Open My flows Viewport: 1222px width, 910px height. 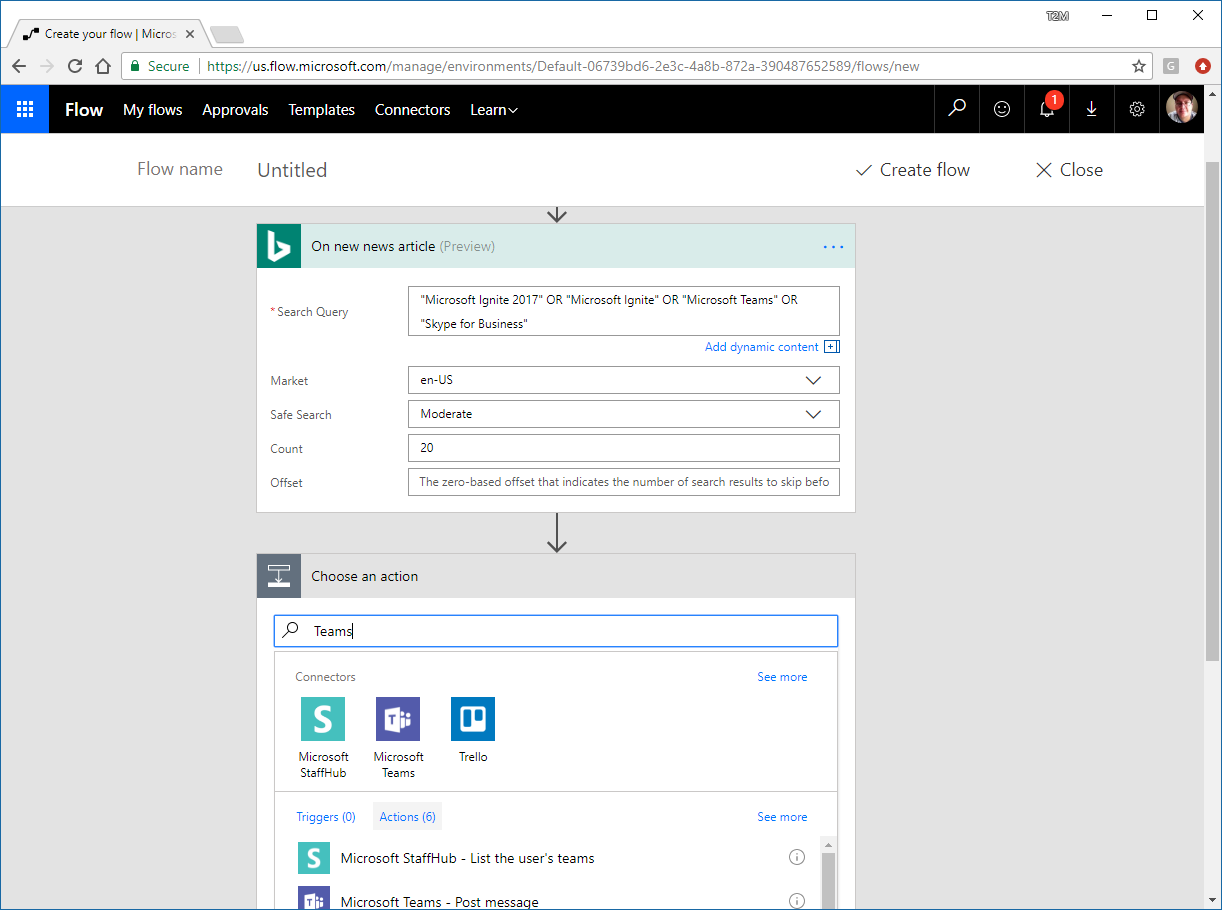[152, 109]
